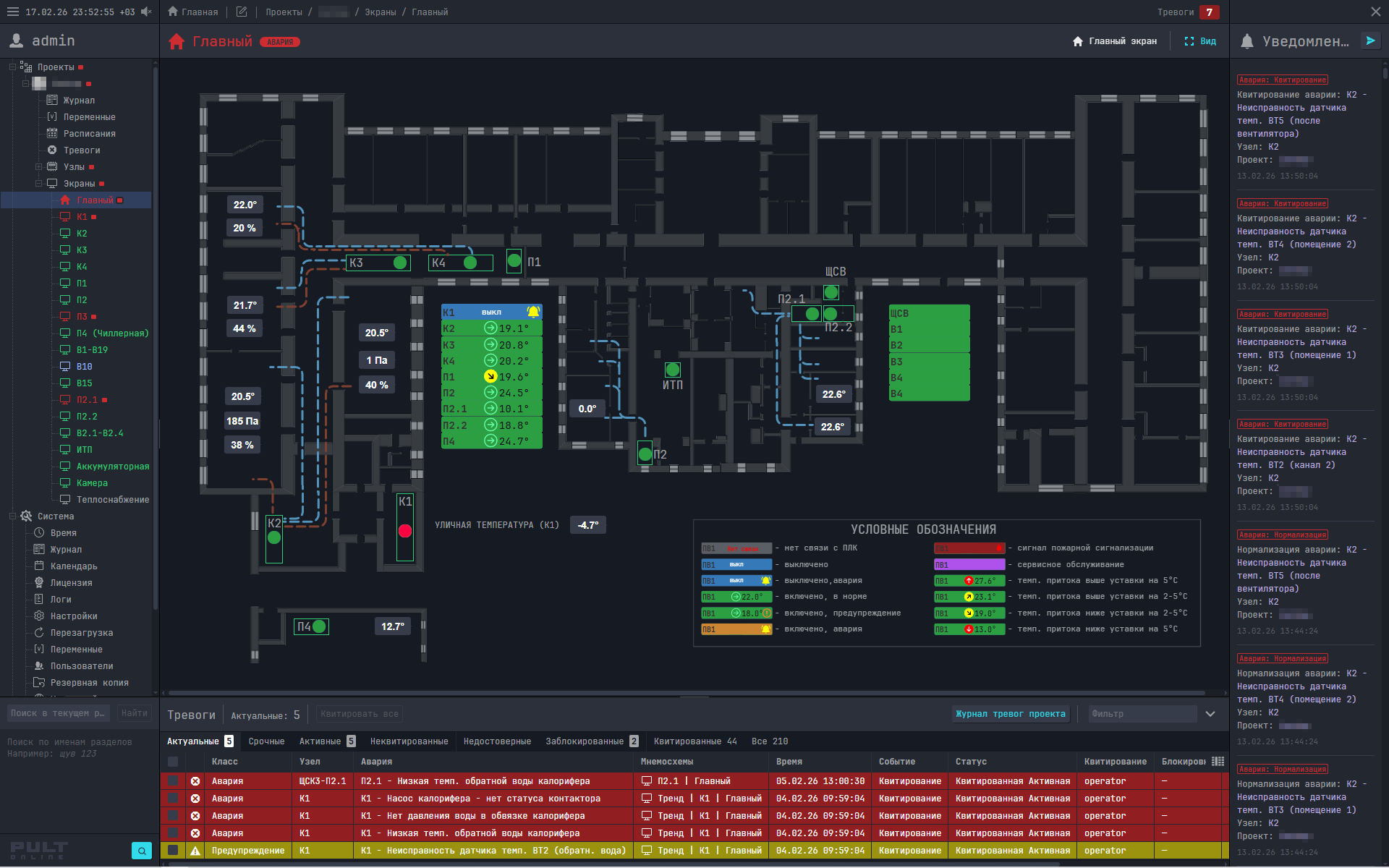
Task: Click the pencil edit icon in the breadcrumb bar
Action: click(x=242, y=12)
